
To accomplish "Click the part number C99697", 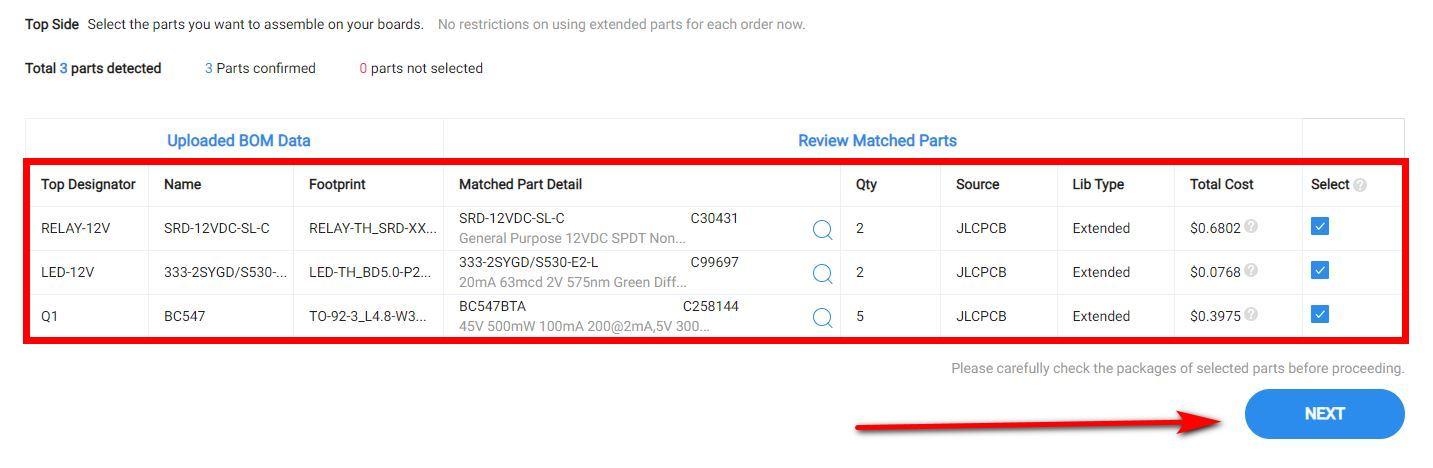I will point(714,262).
